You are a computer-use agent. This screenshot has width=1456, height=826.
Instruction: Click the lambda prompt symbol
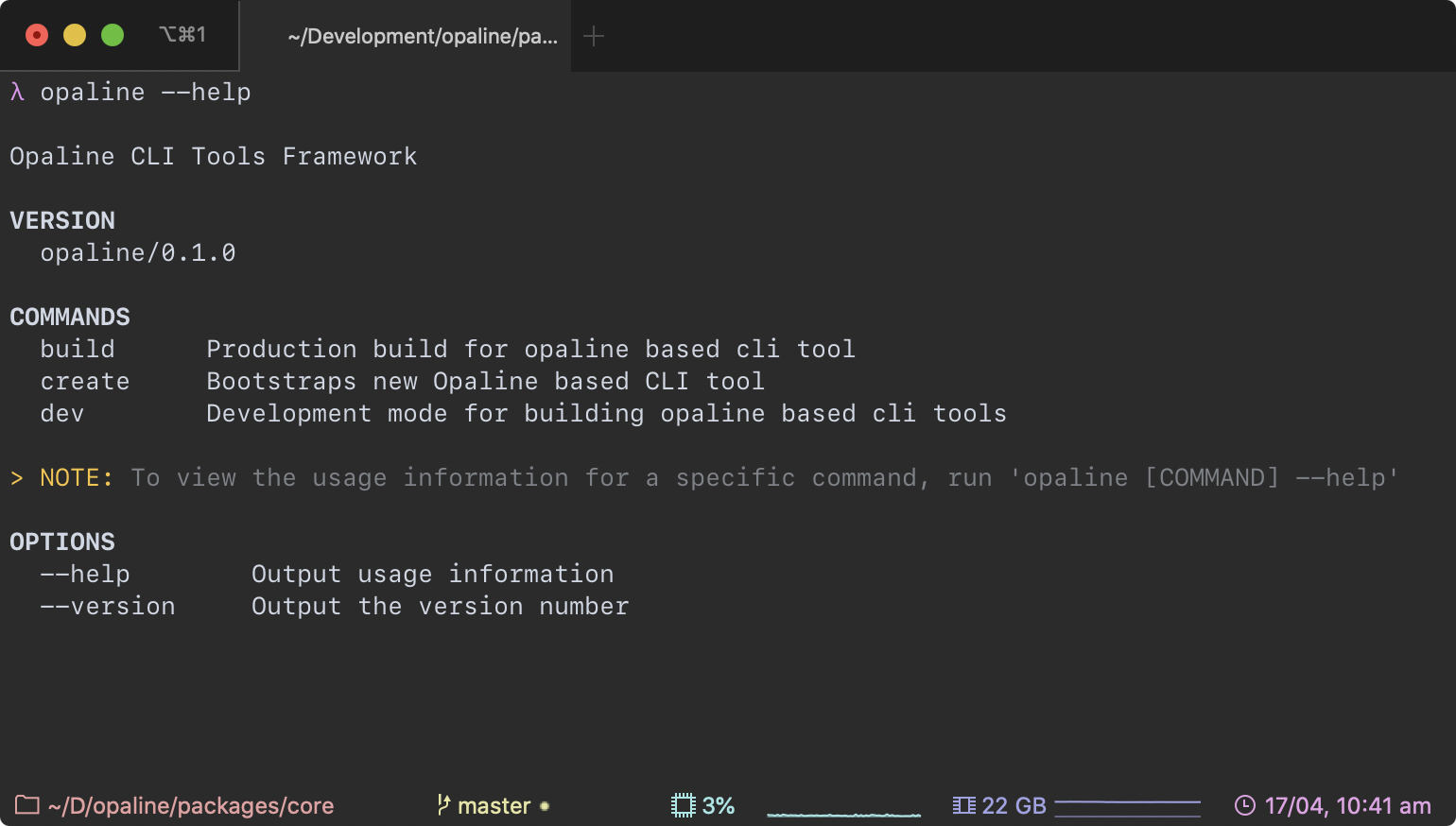click(17, 92)
